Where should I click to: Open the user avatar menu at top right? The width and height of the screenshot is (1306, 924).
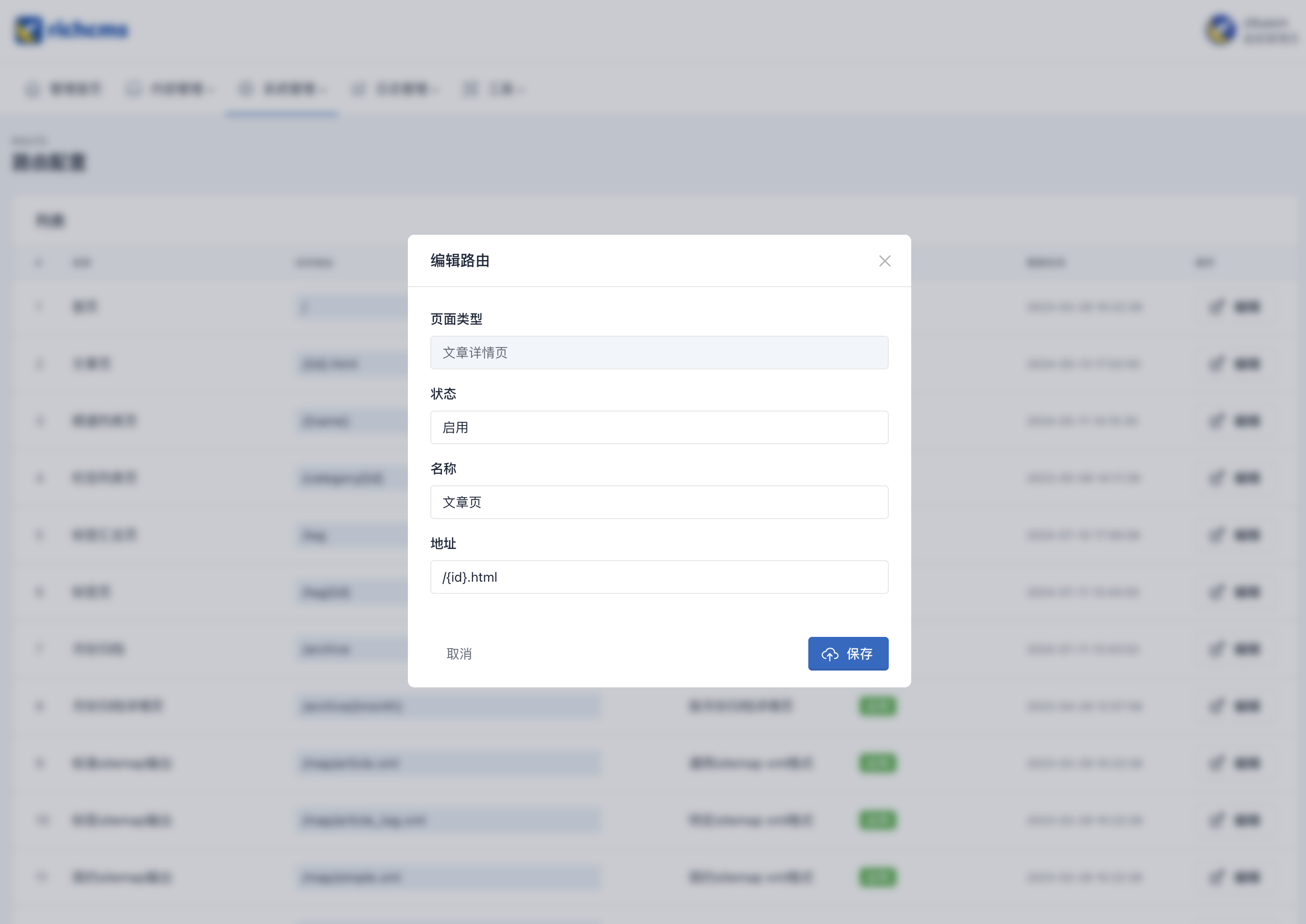coord(1221,29)
